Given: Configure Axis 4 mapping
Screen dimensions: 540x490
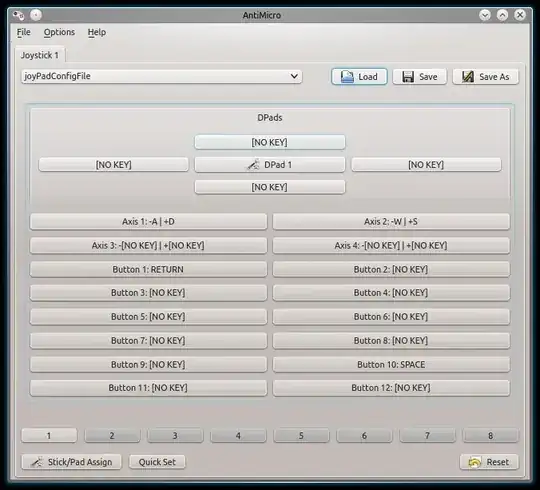Looking at the screenshot, I should pyautogui.click(x=391, y=246).
